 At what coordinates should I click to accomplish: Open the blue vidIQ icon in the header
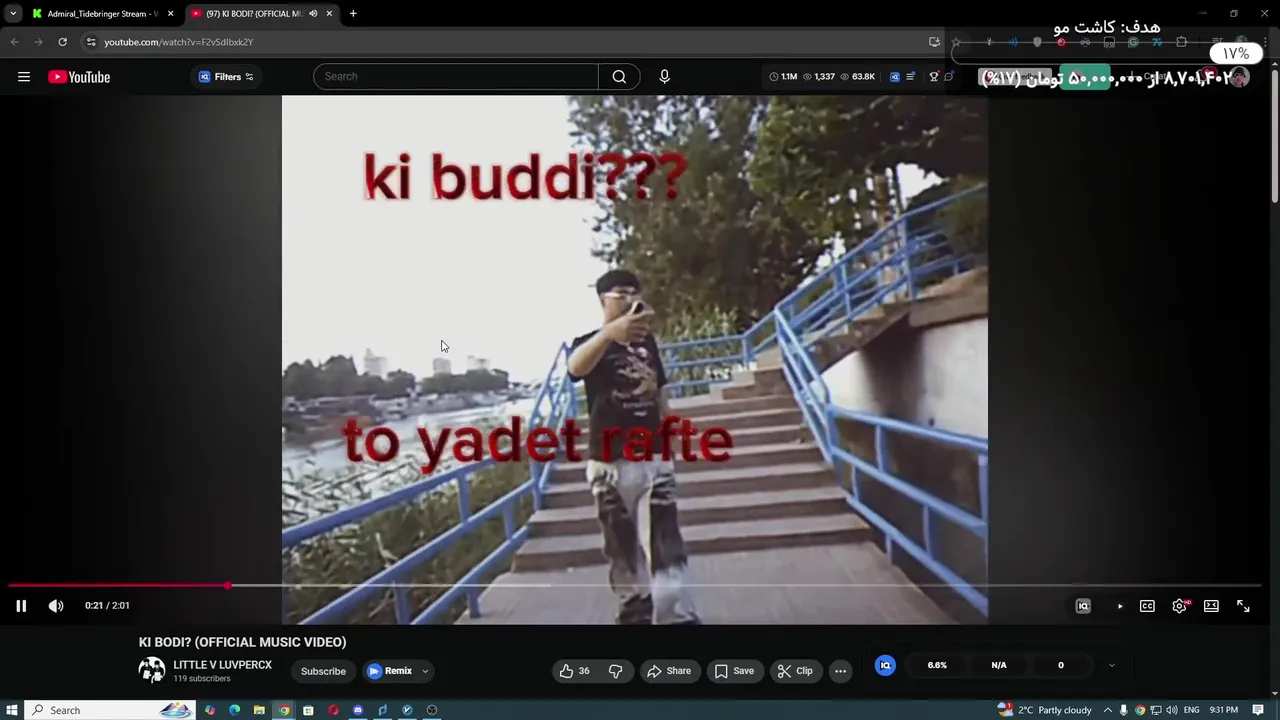click(x=895, y=77)
